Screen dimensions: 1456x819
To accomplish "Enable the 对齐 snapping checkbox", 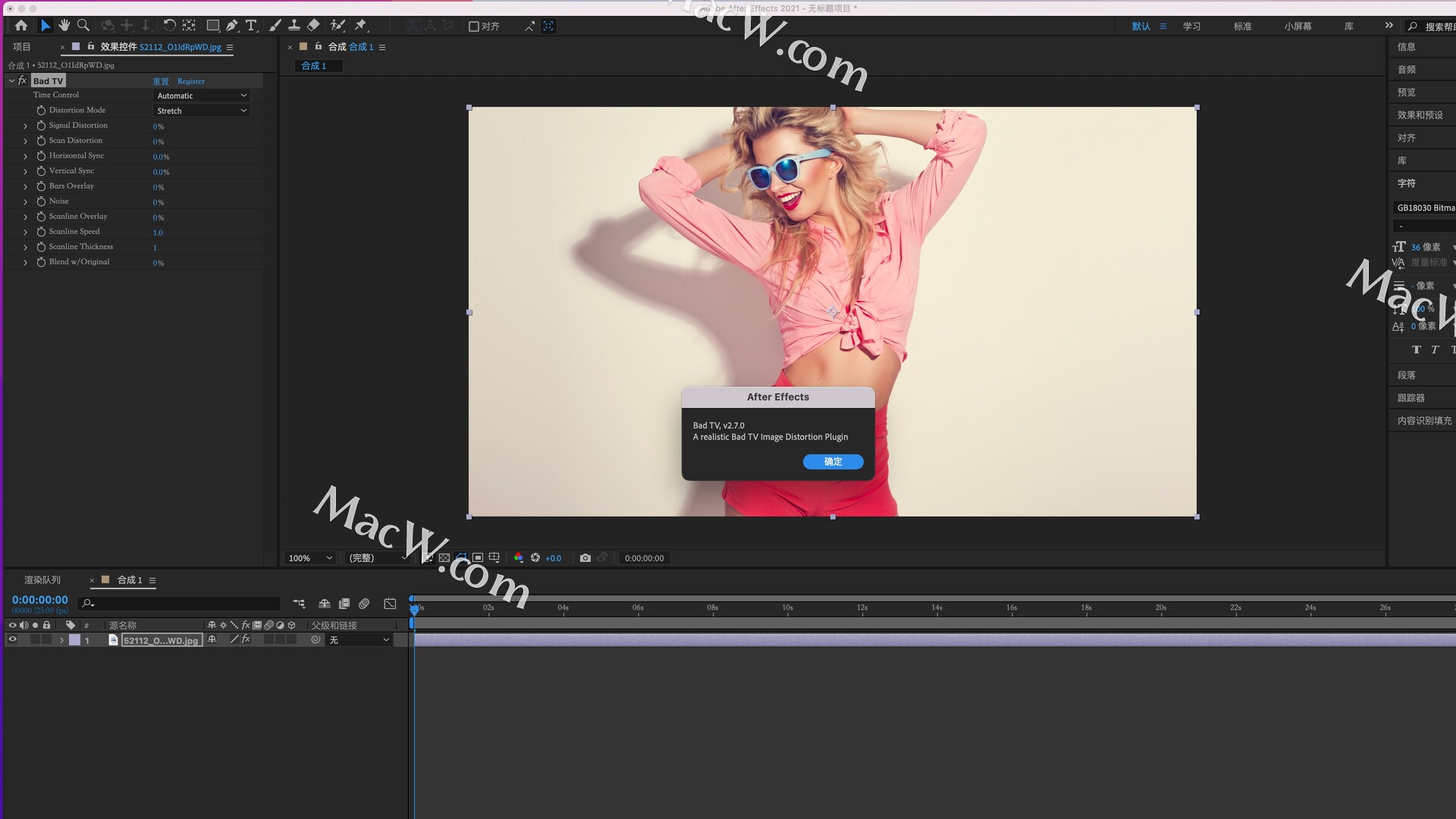I will tap(474, 27).
